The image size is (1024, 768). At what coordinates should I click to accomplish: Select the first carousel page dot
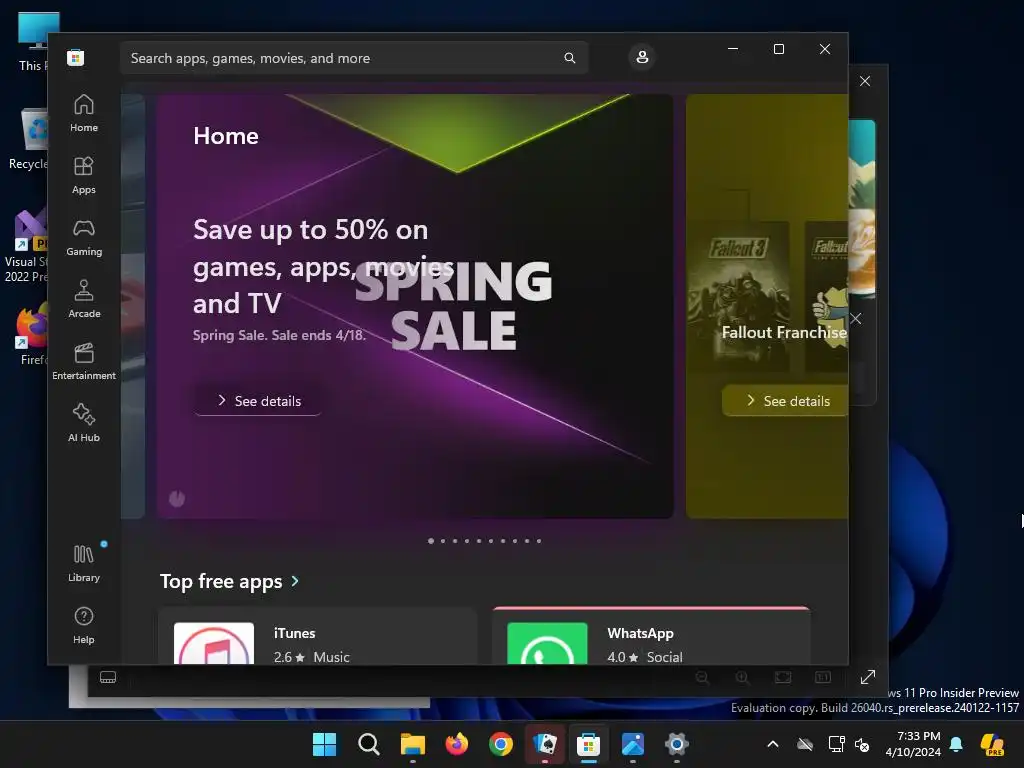(x=431, y=541)
